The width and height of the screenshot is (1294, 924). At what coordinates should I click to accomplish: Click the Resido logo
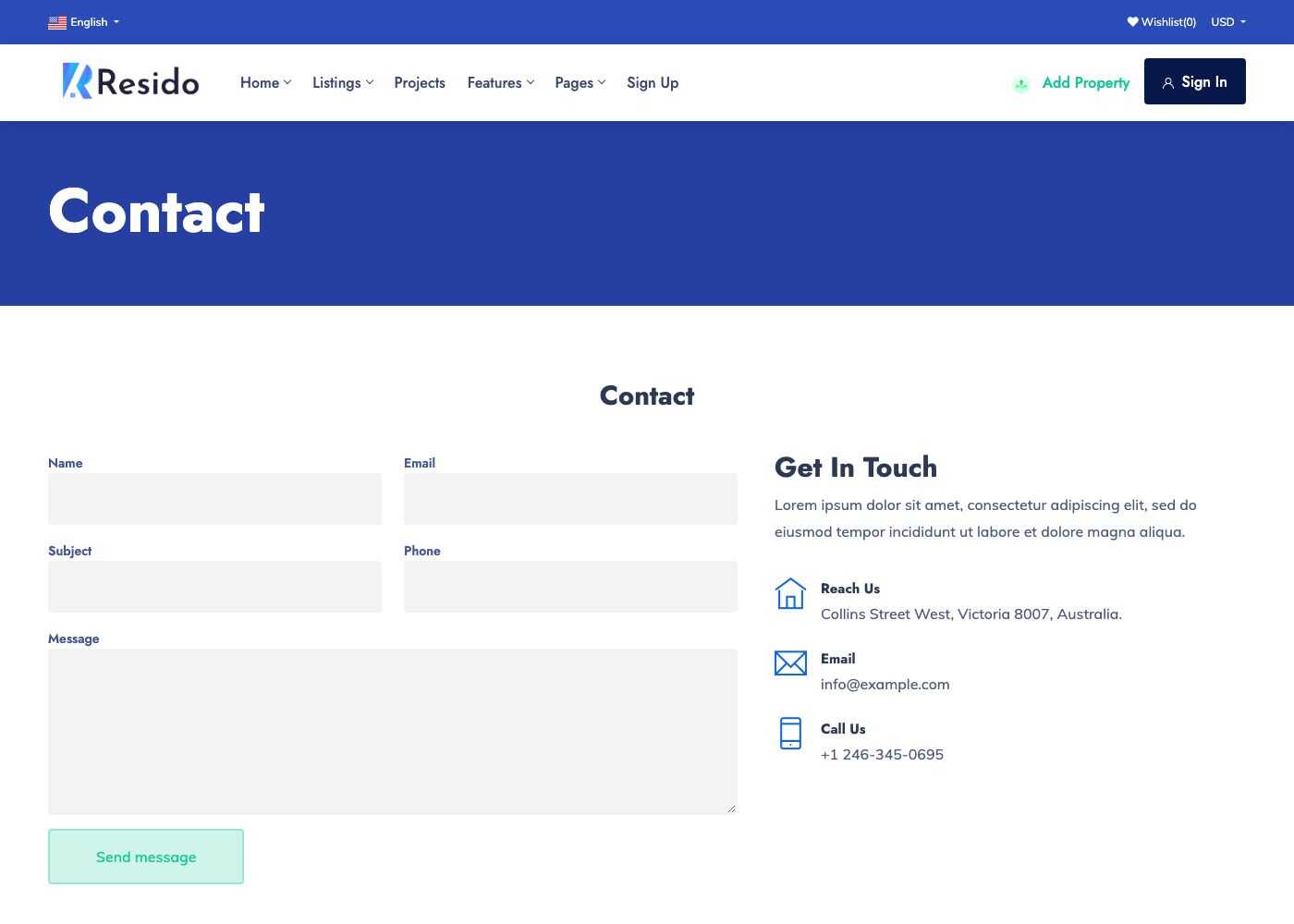click(130, 81)
